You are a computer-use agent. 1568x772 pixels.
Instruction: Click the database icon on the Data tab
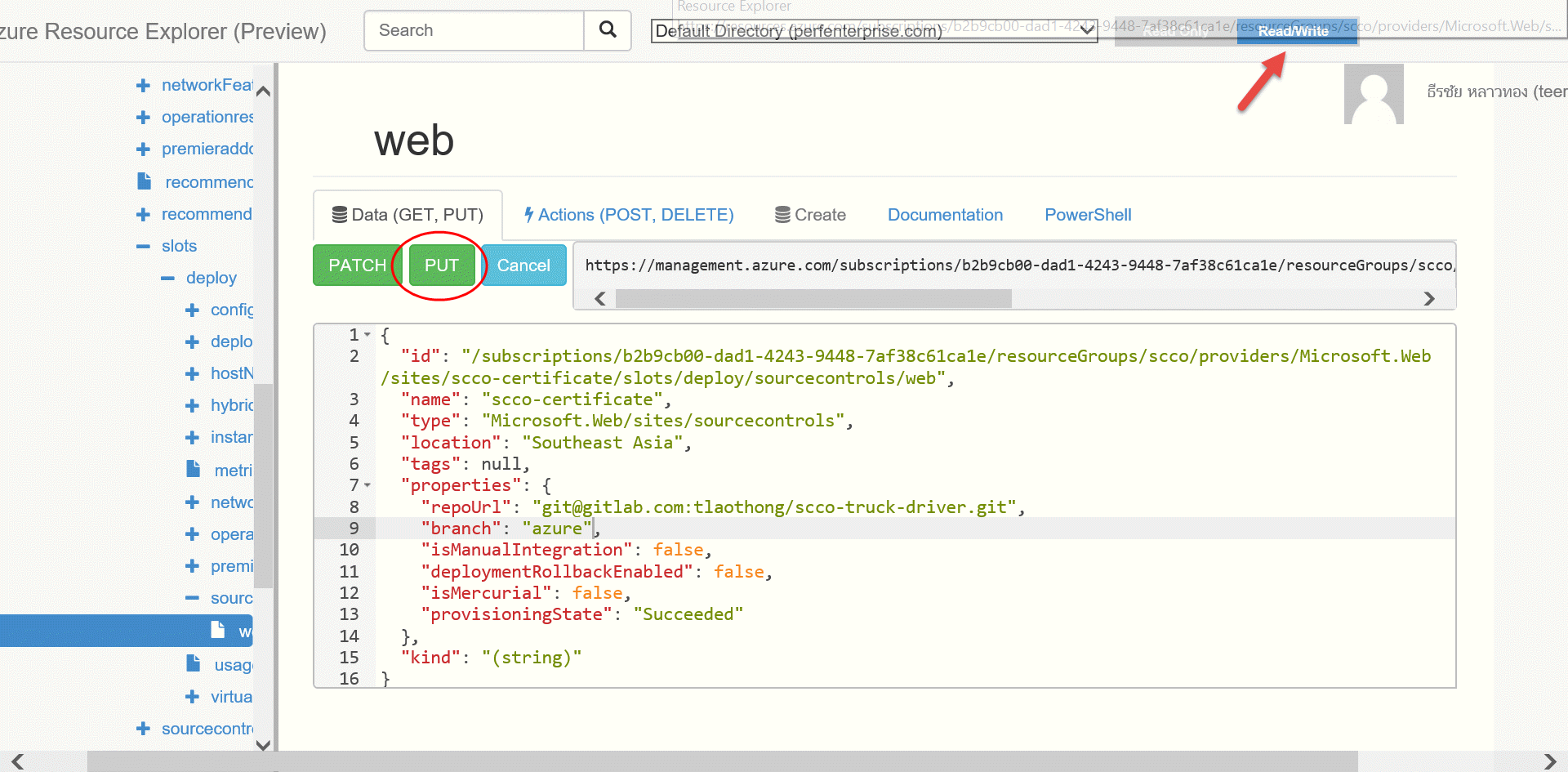pyautogui.click(x=341, y=213)
